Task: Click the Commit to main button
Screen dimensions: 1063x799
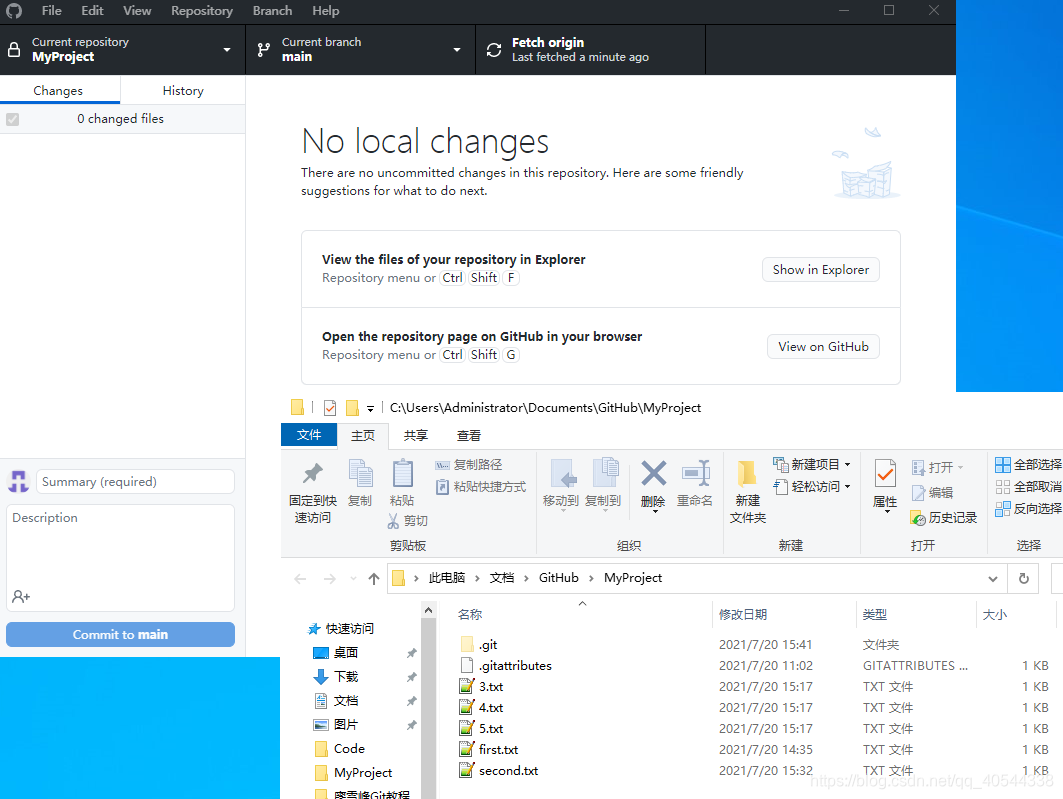Action: (121, 634)
